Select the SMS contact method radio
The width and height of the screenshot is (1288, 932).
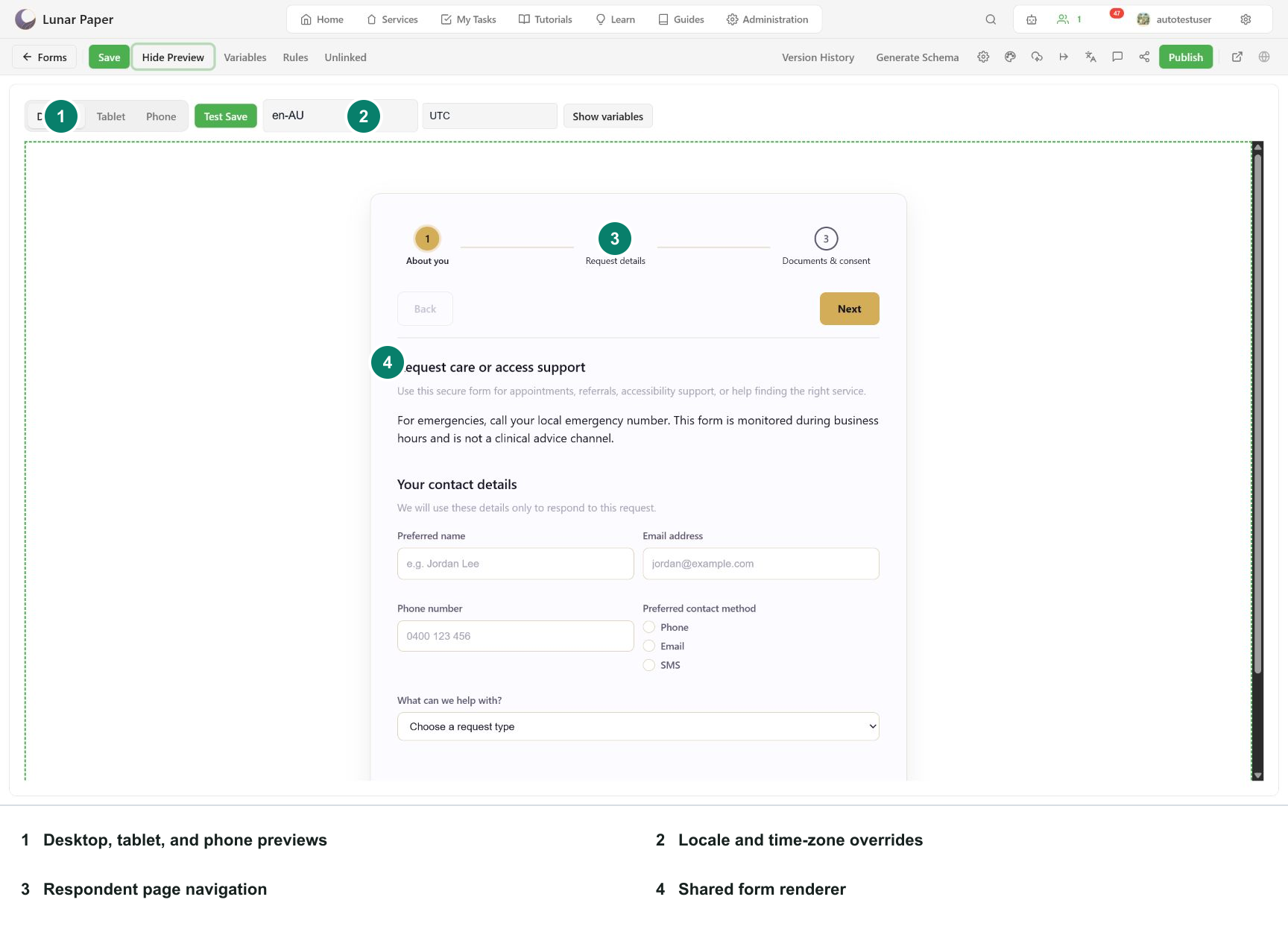pyautogui.click(x=649, y=665)
